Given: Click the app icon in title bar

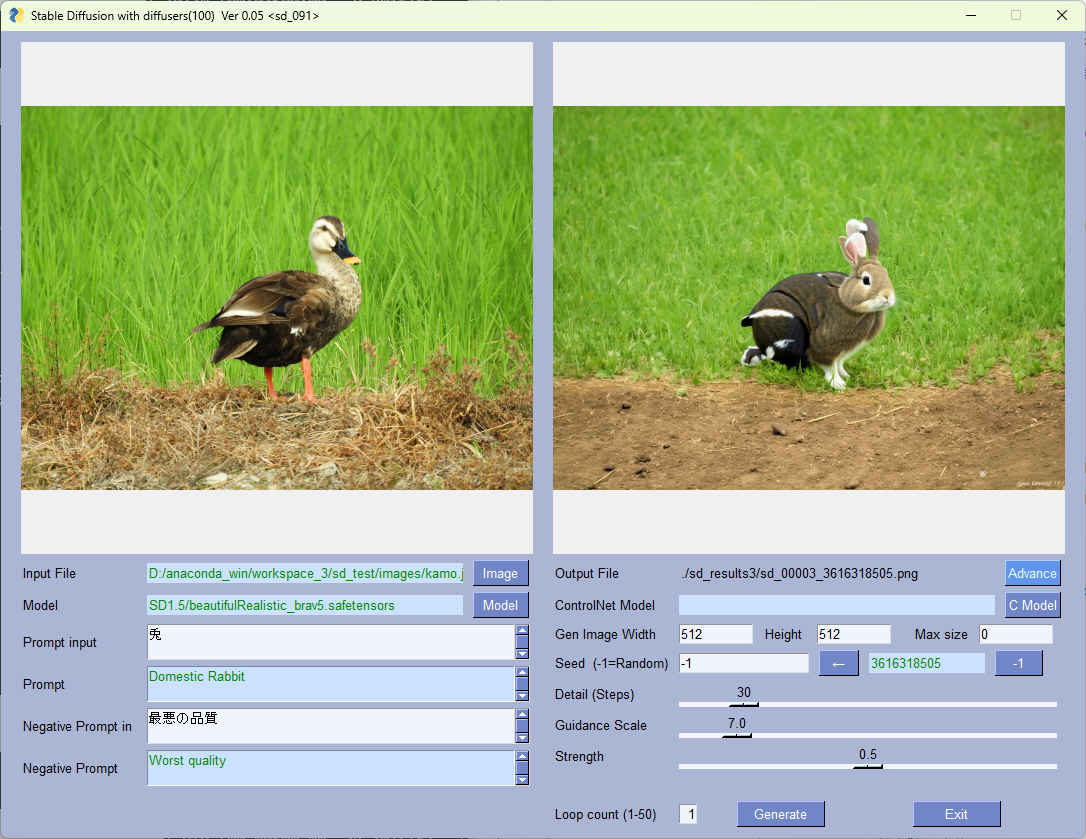Looking at the screenshot, I should tap(16, 15).
